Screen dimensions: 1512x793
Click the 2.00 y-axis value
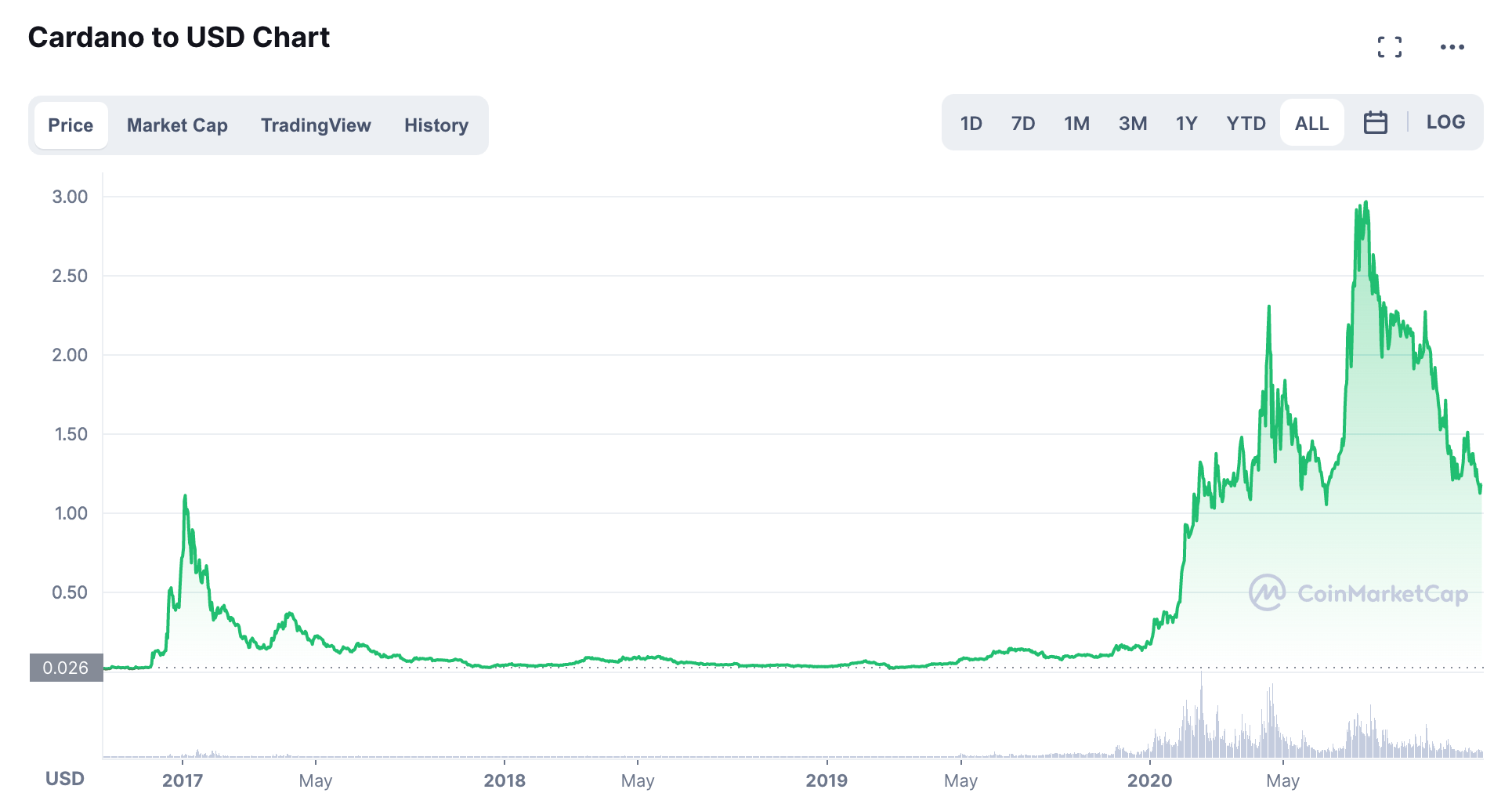[x=70, y=355]
